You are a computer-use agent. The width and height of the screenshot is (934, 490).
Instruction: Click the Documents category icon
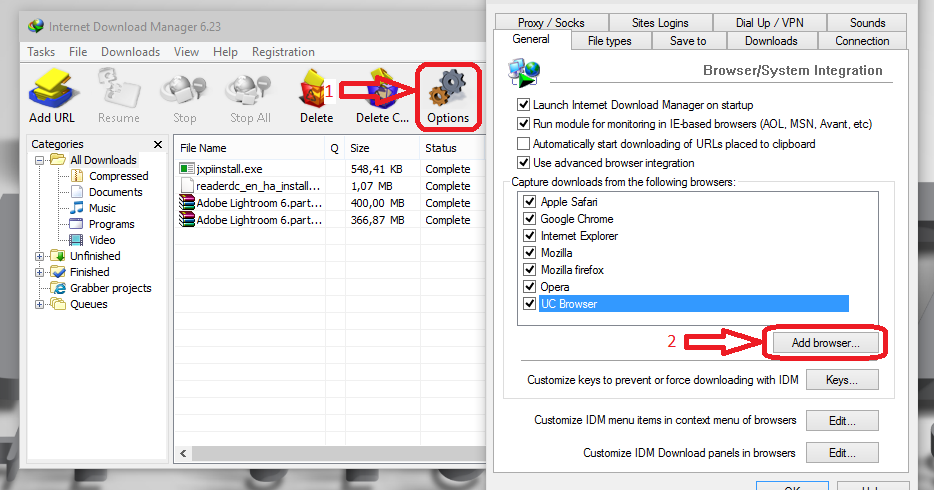point(77,192)
